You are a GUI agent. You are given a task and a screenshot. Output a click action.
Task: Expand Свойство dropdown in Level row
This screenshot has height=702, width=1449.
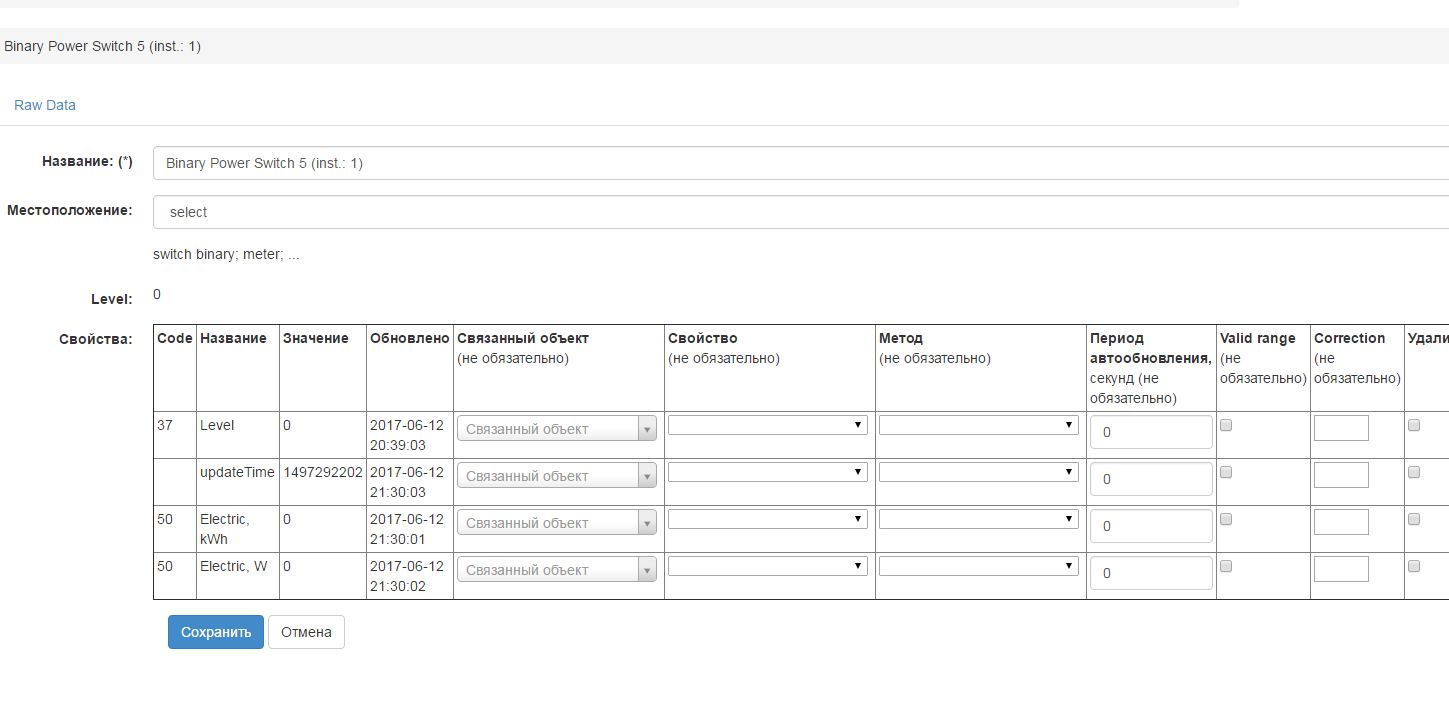(x=768, y=425)
